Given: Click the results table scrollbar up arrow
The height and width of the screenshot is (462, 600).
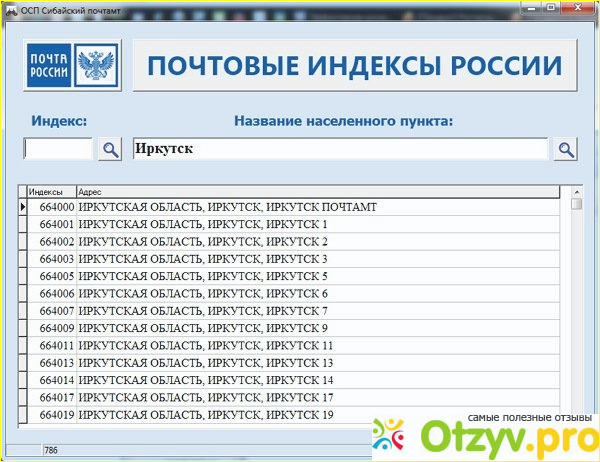Looking at the screenshot, I should (x=576, y=191).
